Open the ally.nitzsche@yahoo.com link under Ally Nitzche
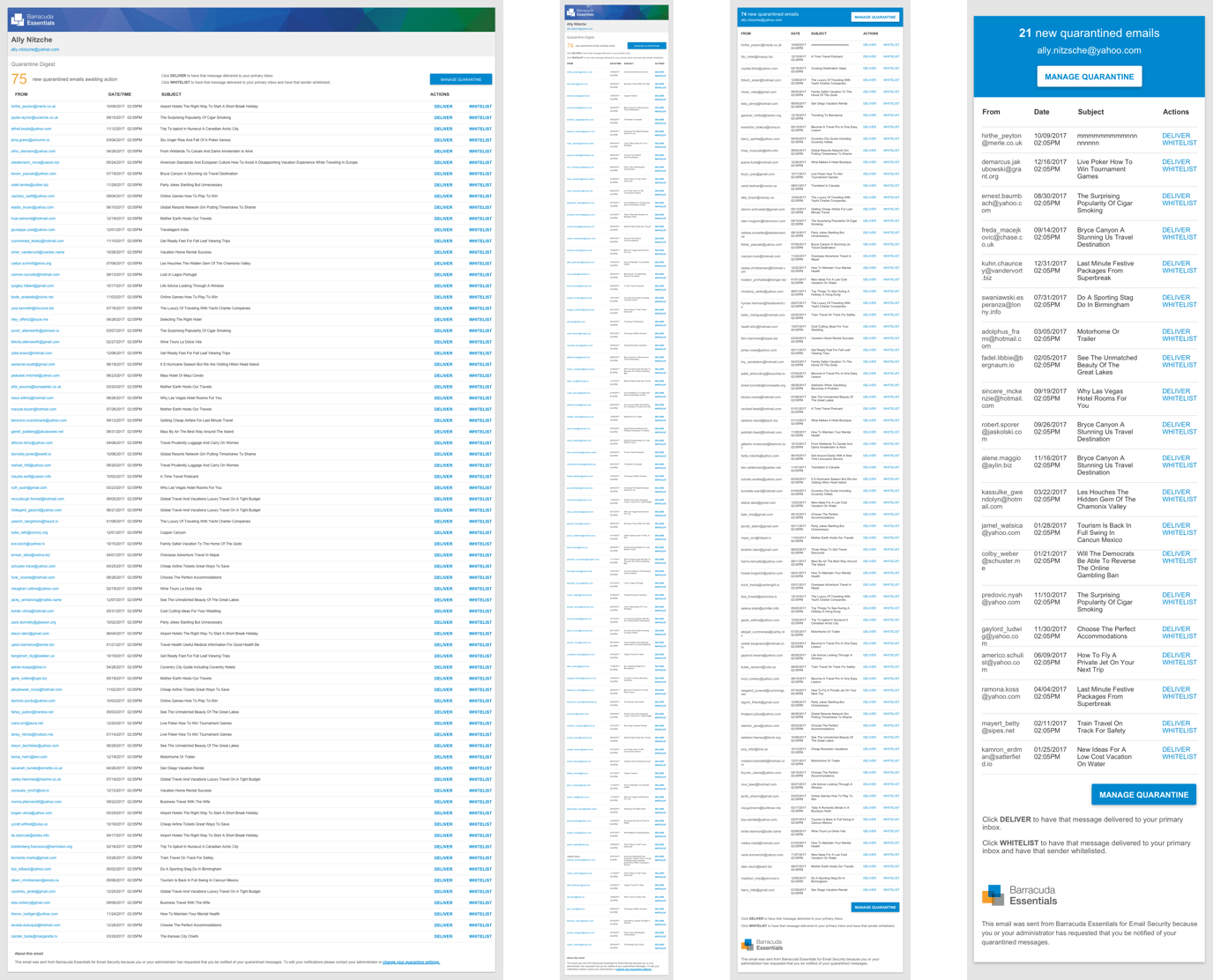 tap(35, 49)
